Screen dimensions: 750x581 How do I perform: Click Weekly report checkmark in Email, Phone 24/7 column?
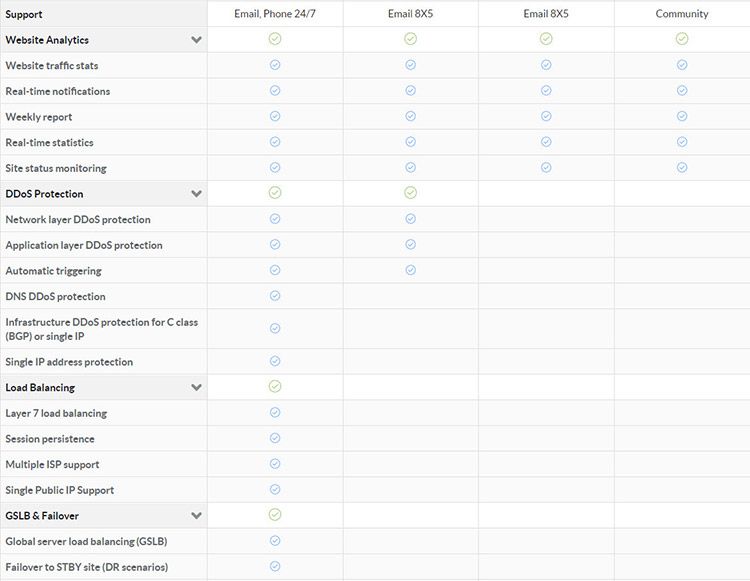pyautogui.click(x=275, y=116)
